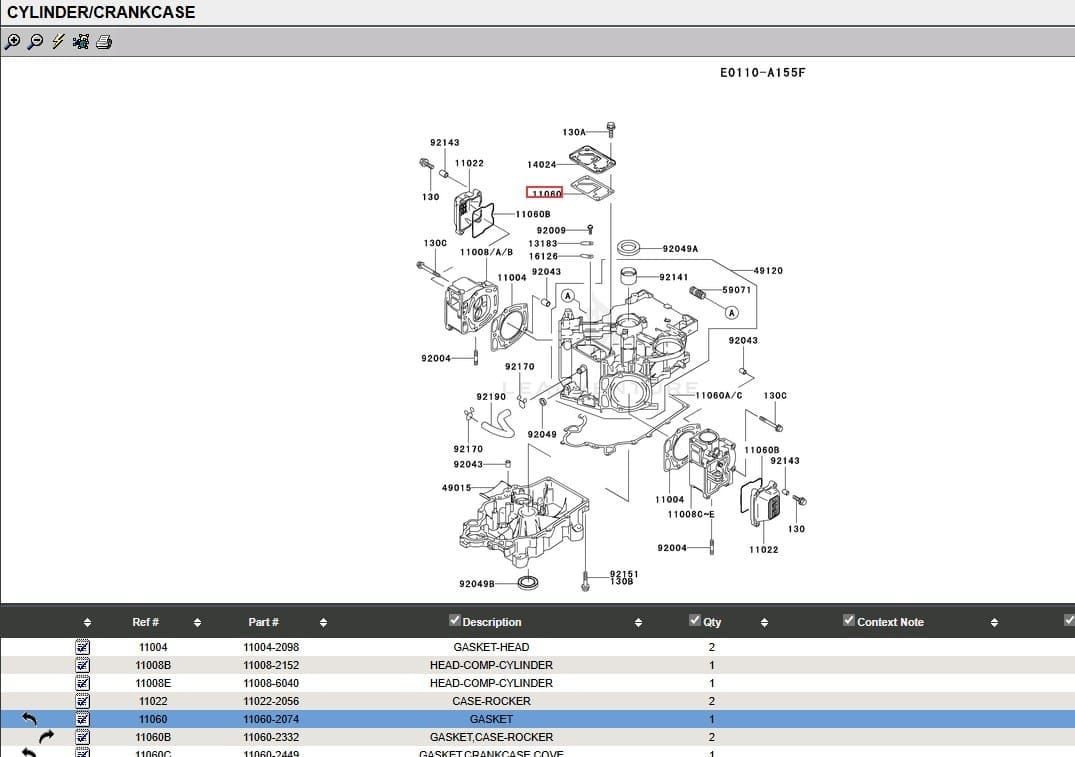Image resolution: width=1075 pixels, height=757 pixels.
Task: Click the edit icon beside 11060B
Action: 82,737
